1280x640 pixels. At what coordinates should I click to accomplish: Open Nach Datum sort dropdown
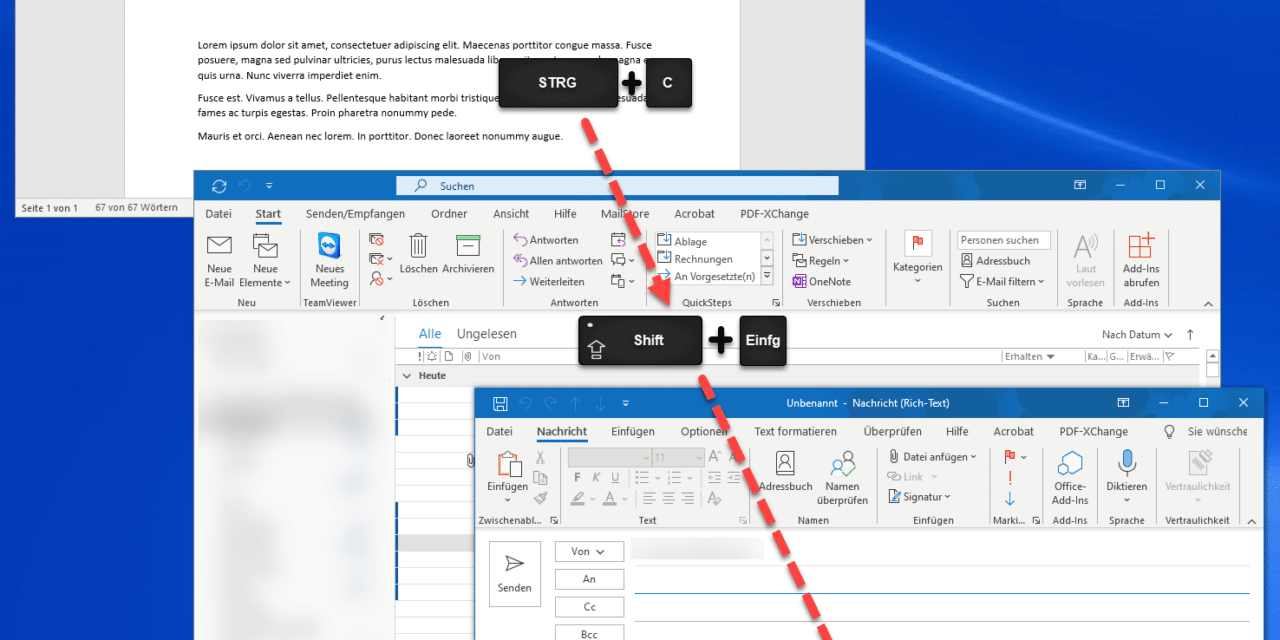coord(1136,335)
